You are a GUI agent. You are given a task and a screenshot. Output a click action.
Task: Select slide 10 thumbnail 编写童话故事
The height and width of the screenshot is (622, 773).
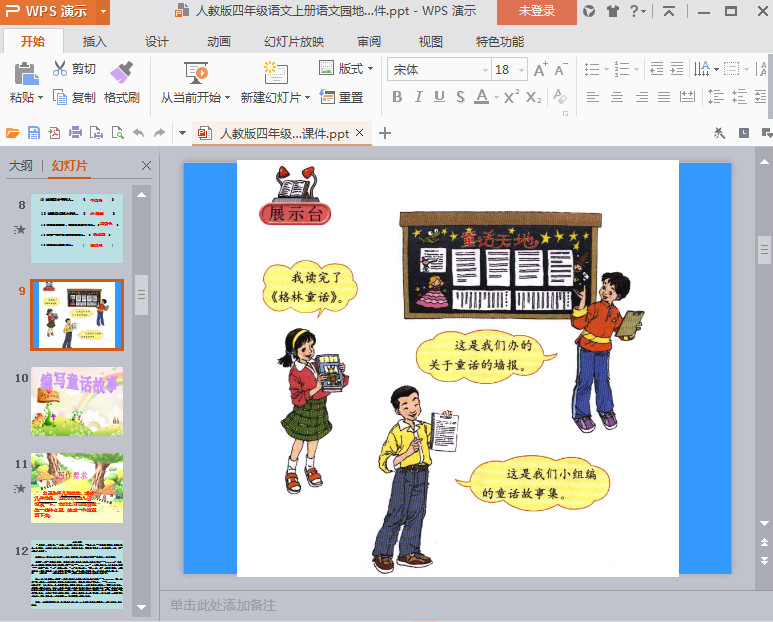point(77,401)
